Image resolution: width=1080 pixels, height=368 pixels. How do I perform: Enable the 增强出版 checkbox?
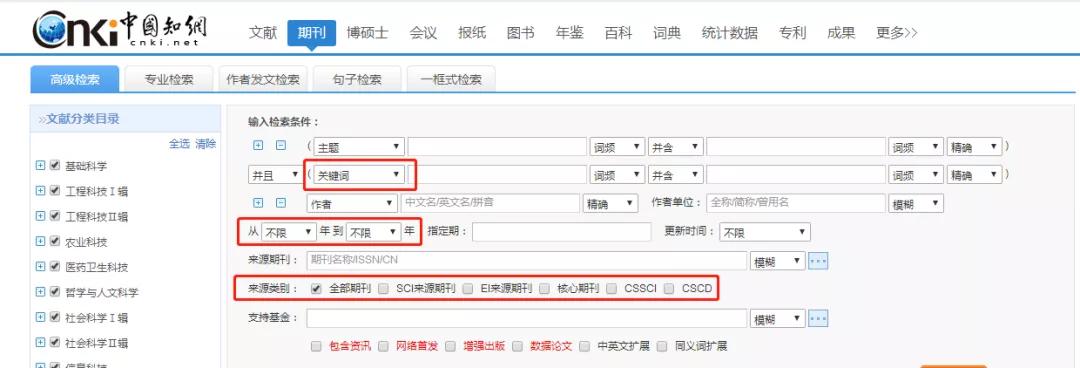point(450,346)
